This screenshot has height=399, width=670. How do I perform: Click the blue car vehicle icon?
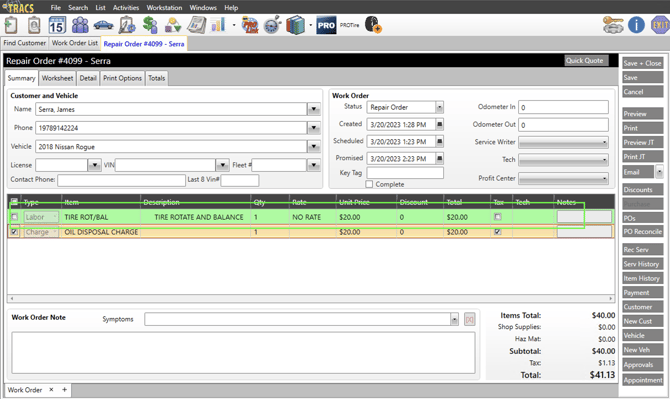[x=103, y=26]
